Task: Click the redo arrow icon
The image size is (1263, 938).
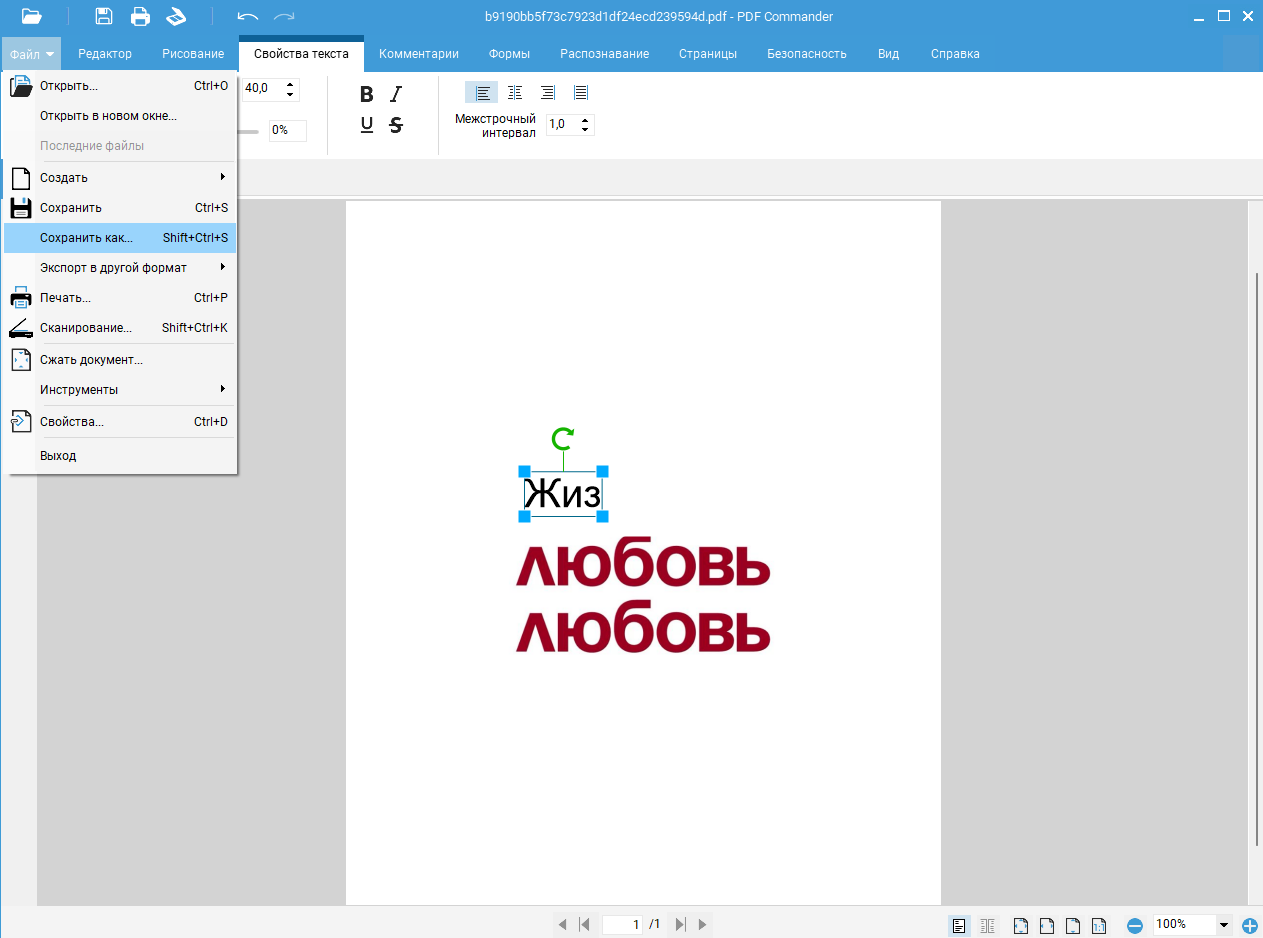Action: (284, 16)
